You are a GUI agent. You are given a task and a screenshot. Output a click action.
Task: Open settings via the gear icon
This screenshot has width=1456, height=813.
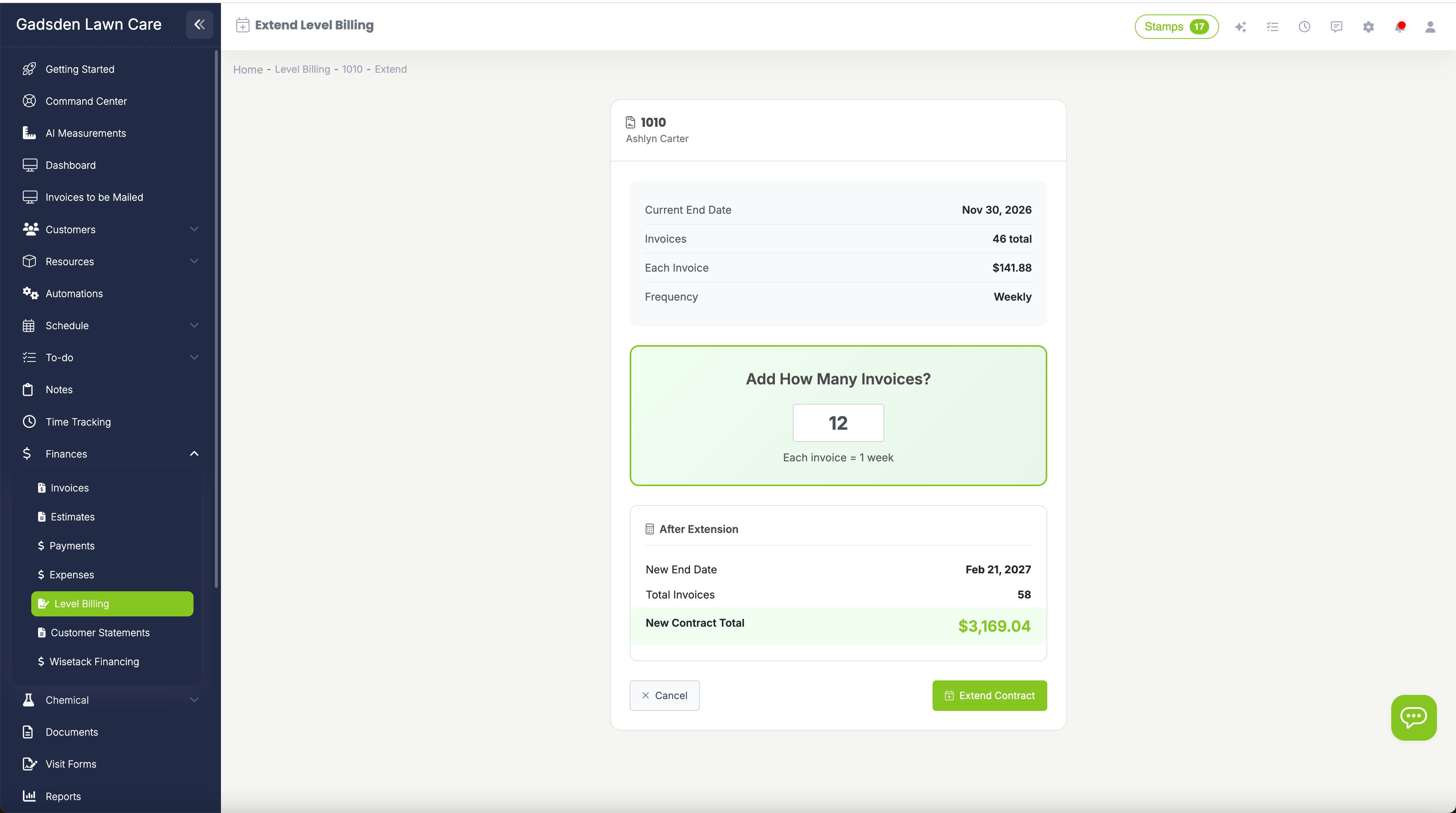click(x=1368, y=27)
